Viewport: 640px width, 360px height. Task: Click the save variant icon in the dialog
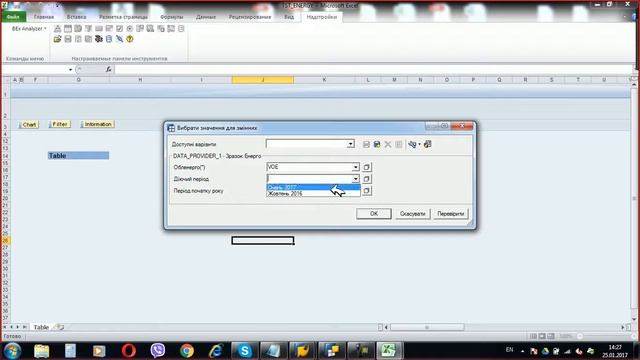pyautogui.click(x=366, y=144)
